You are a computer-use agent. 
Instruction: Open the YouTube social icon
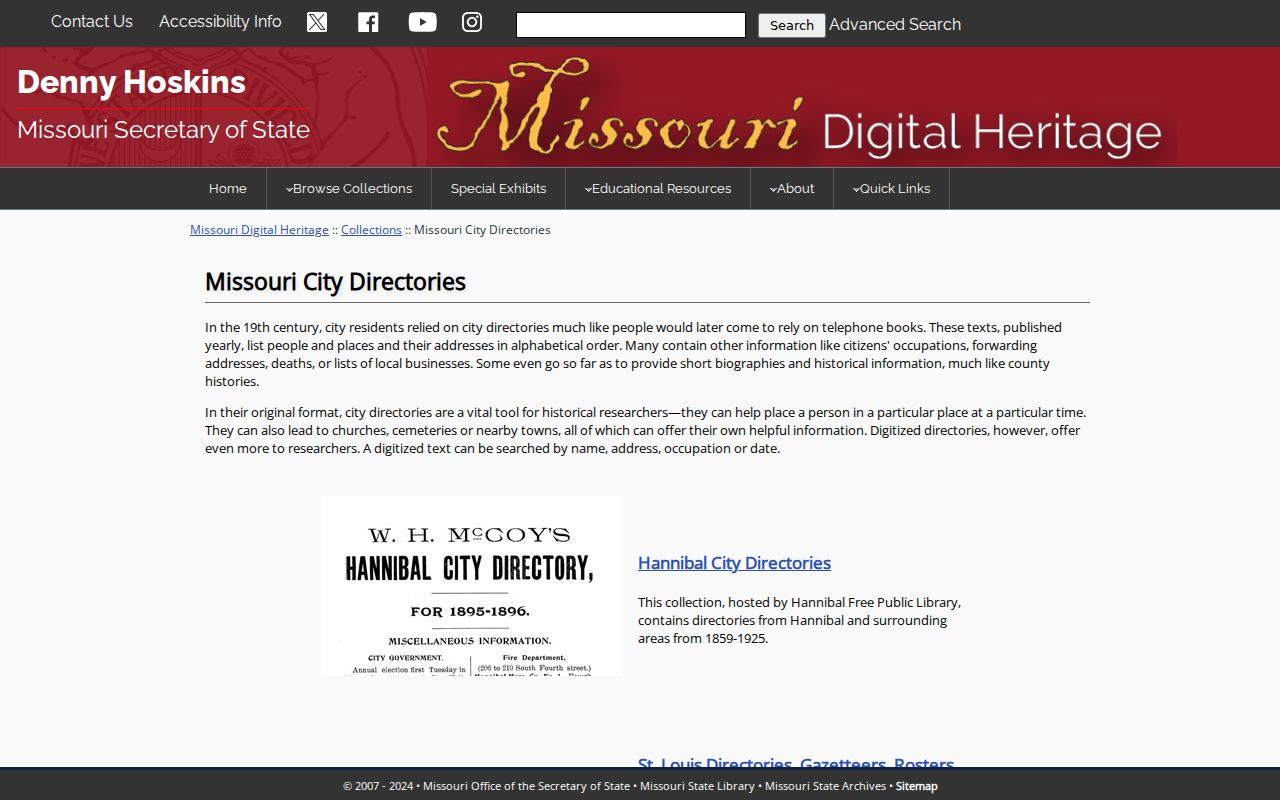(422, 22)
